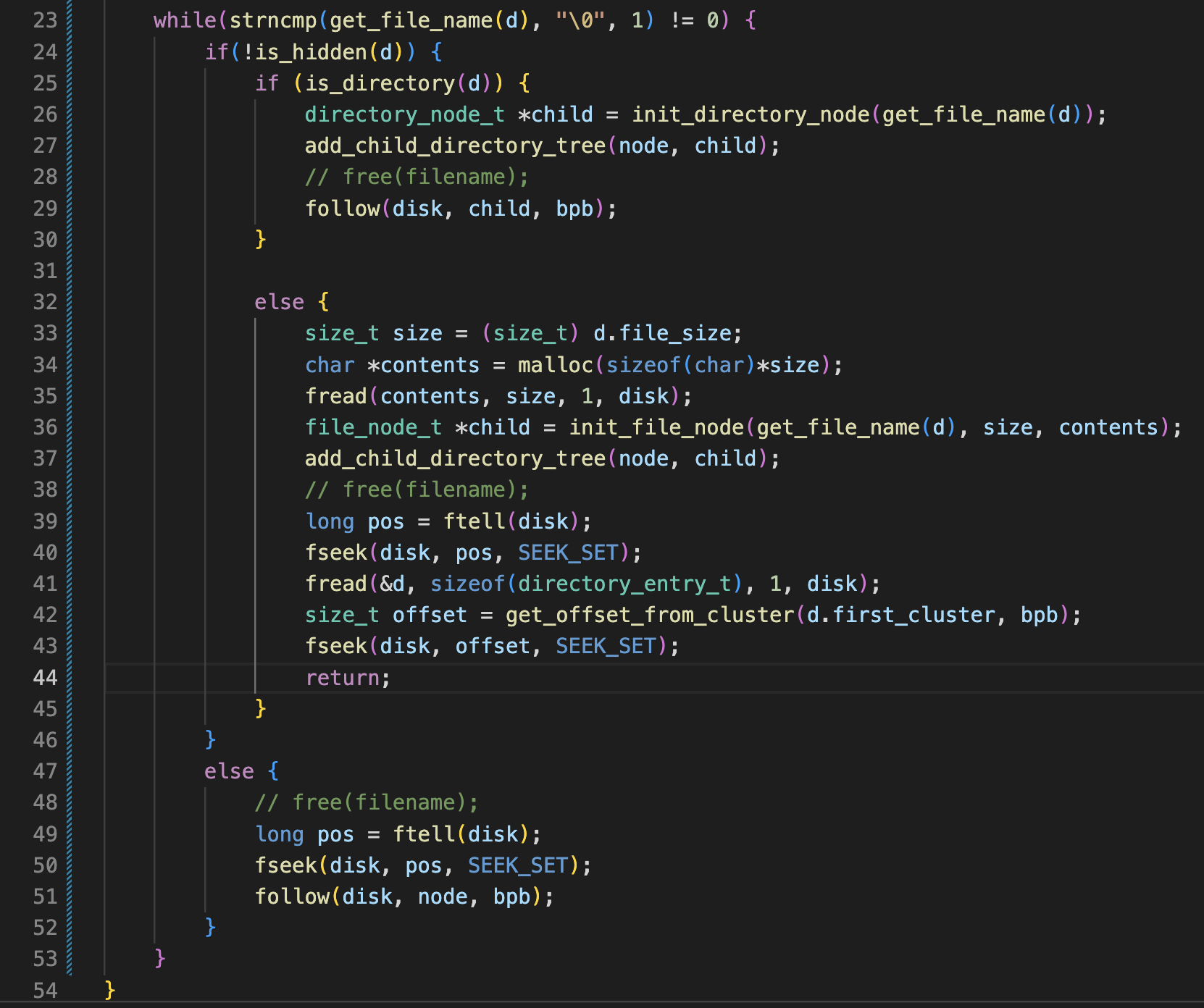Click directory_entry_t type on line 41
The width and height of the screenshot is (1204, 1008).
(624, 584)
